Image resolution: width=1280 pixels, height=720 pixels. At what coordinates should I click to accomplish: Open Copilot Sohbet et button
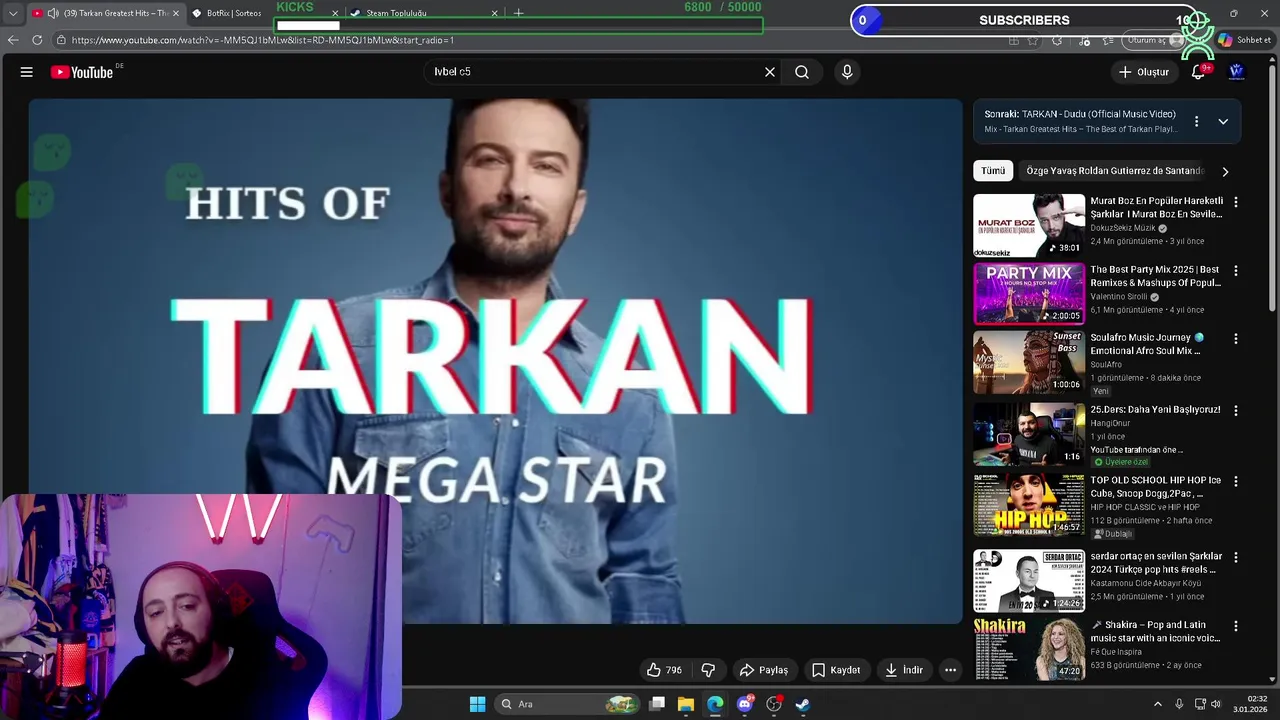tap(1245, 40)
